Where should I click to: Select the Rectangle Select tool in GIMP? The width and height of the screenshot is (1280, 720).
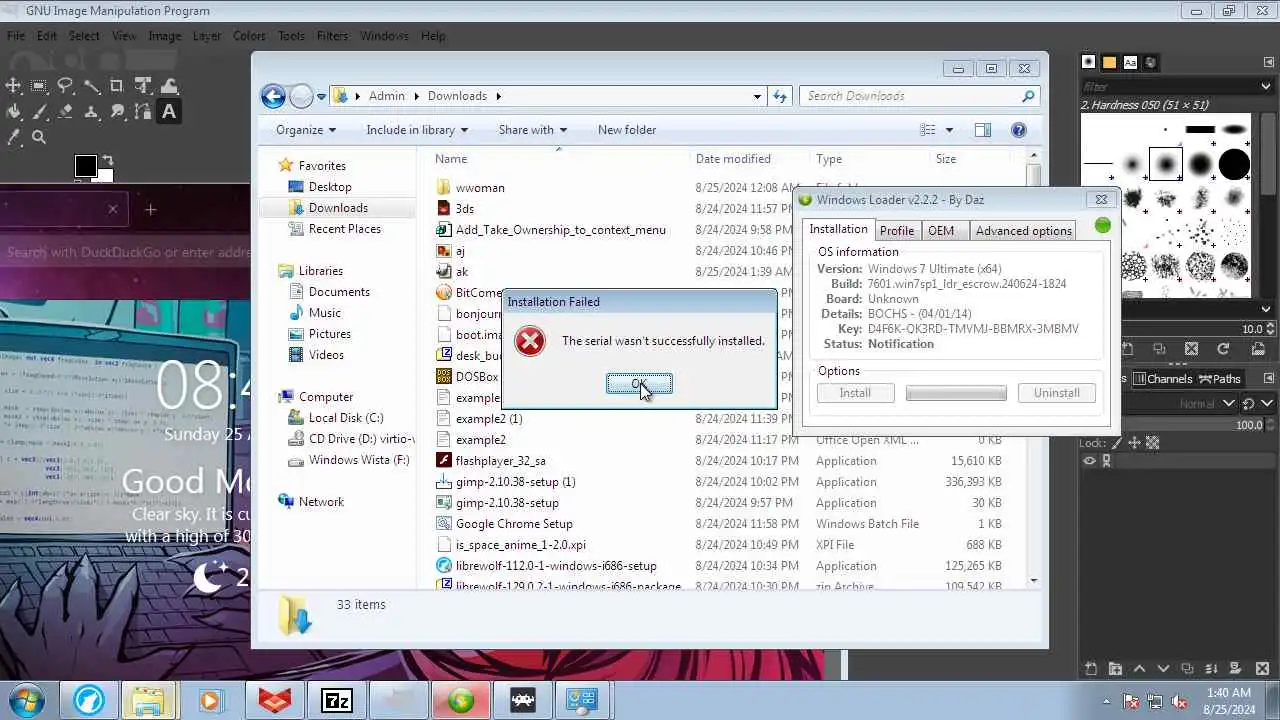(x=39, y=87)
